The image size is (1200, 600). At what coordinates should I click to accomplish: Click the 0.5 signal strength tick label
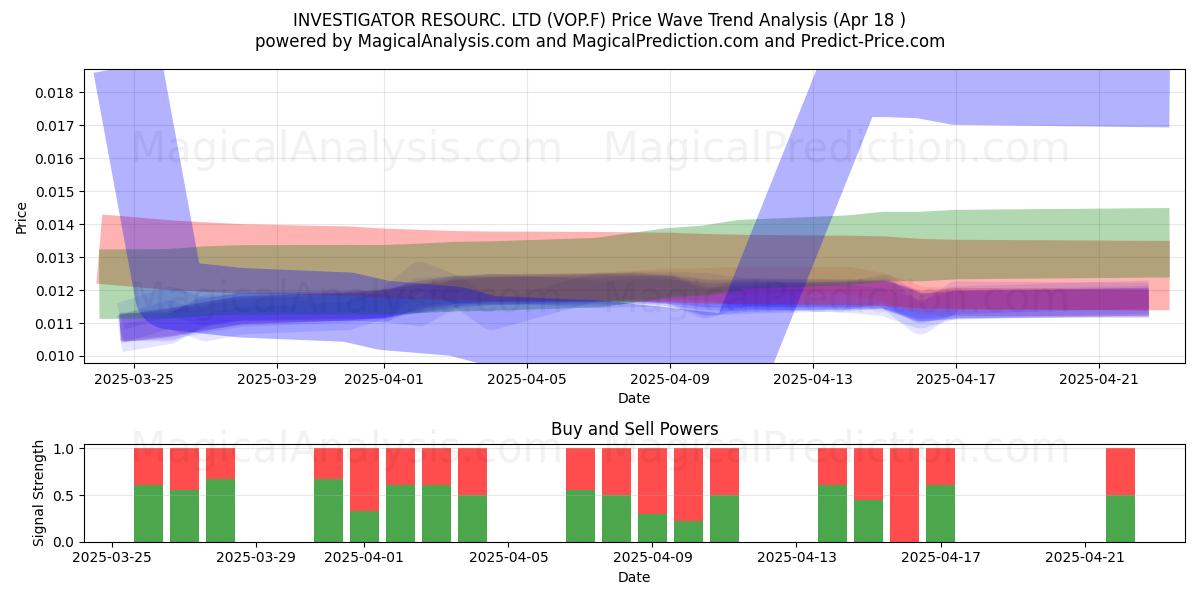[x=63, y=496]
